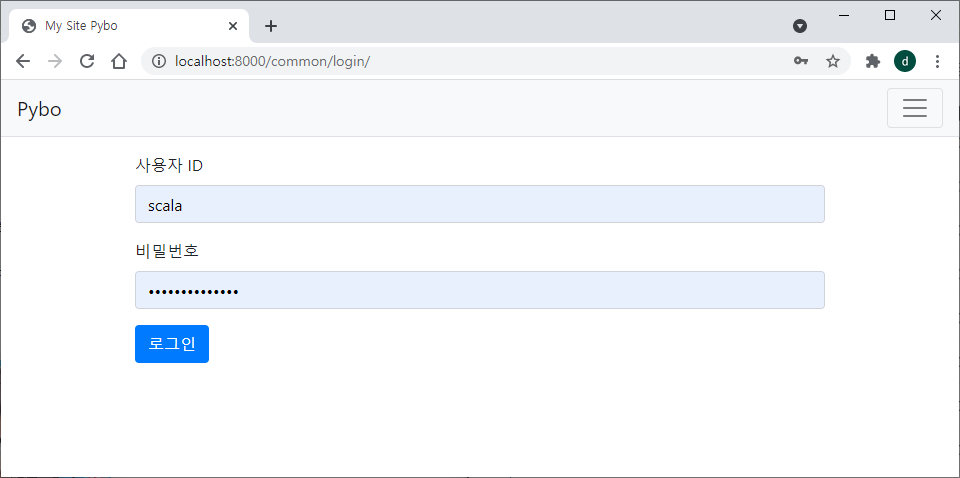Open the Chrome profile avatar 'd'
This screenshot has width=960, height=478.
point(905,61)
